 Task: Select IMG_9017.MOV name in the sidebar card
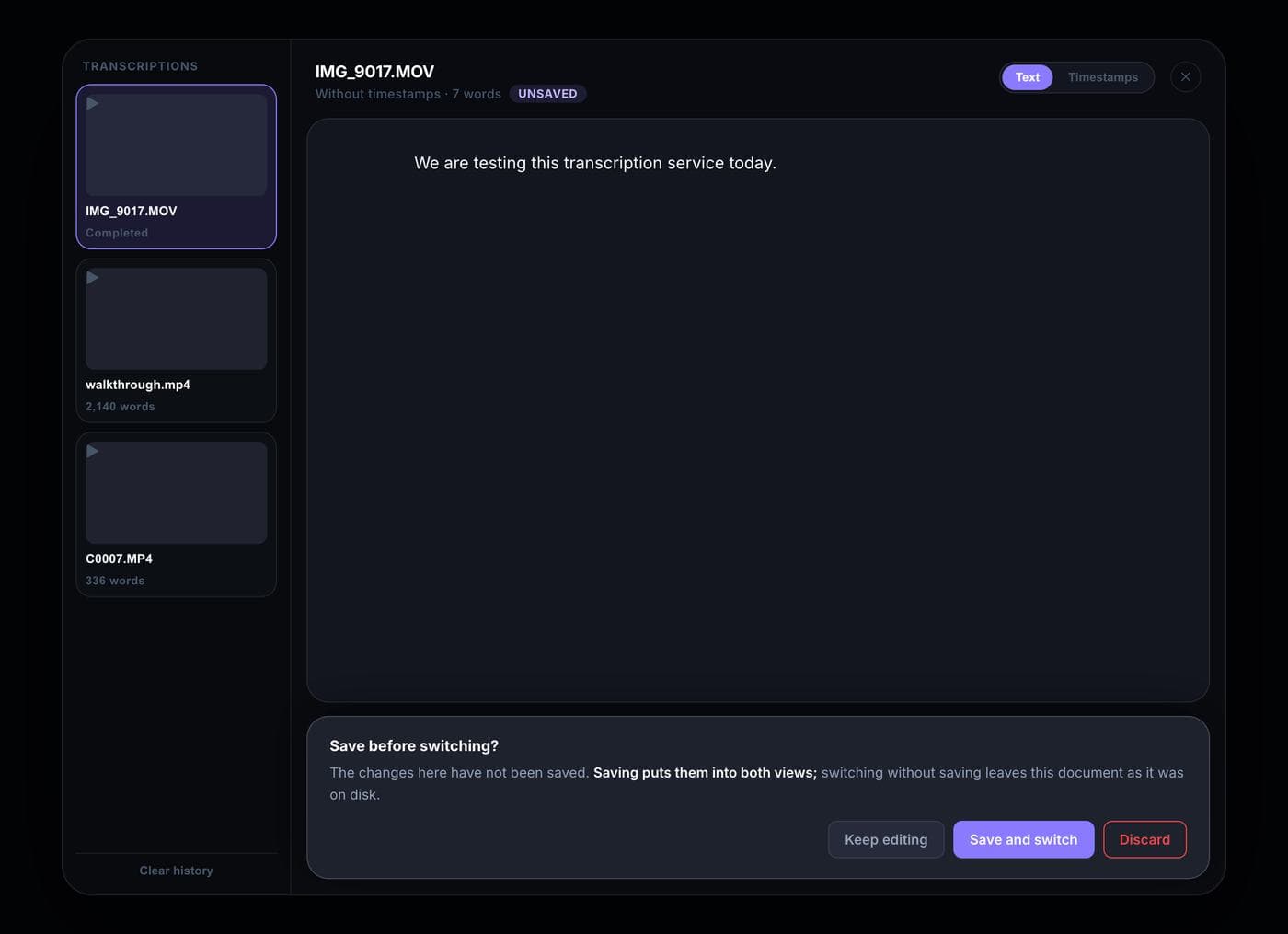(x=132, y=211)
